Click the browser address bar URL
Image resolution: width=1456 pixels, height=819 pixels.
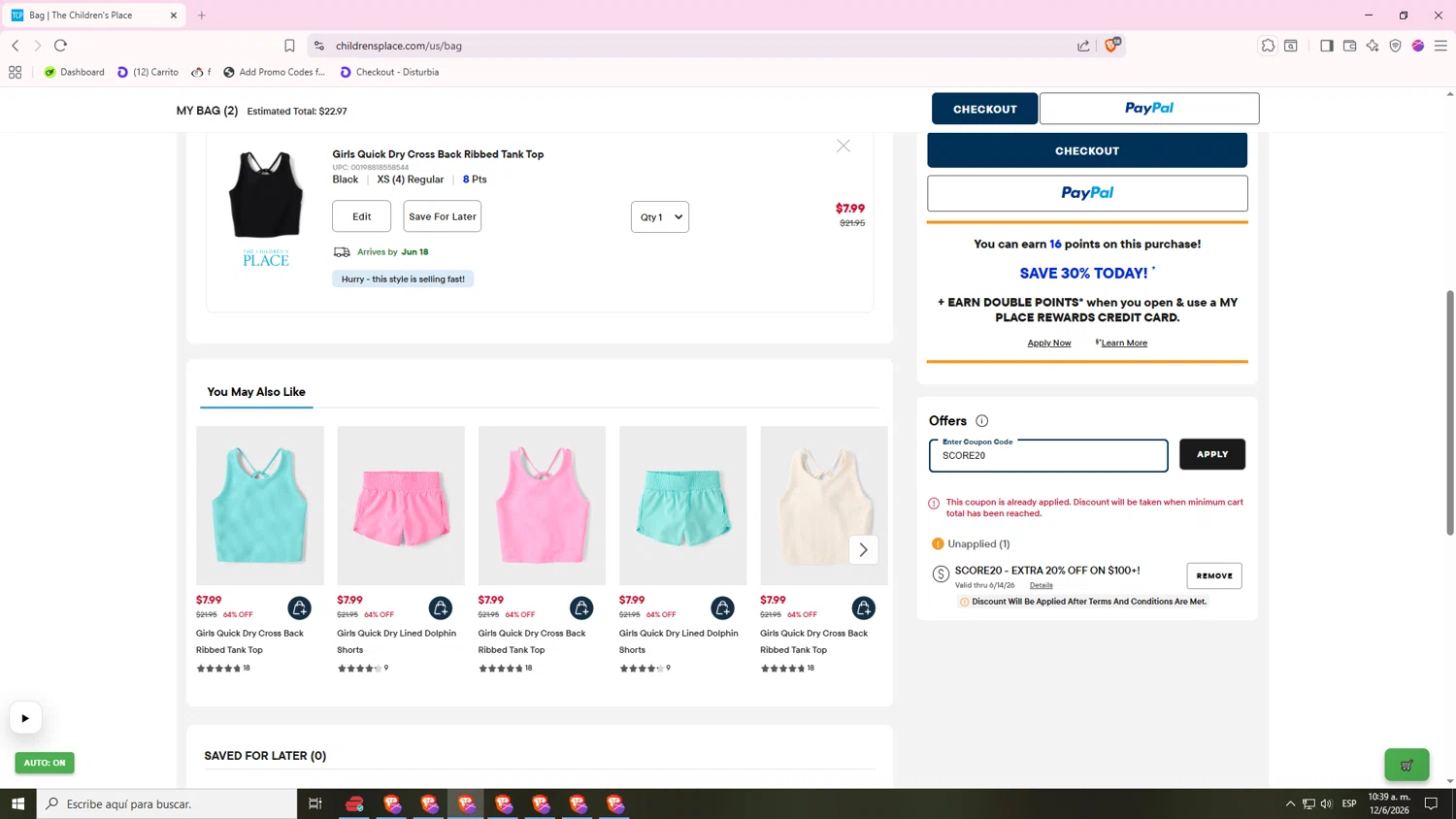tap(399, 46)
